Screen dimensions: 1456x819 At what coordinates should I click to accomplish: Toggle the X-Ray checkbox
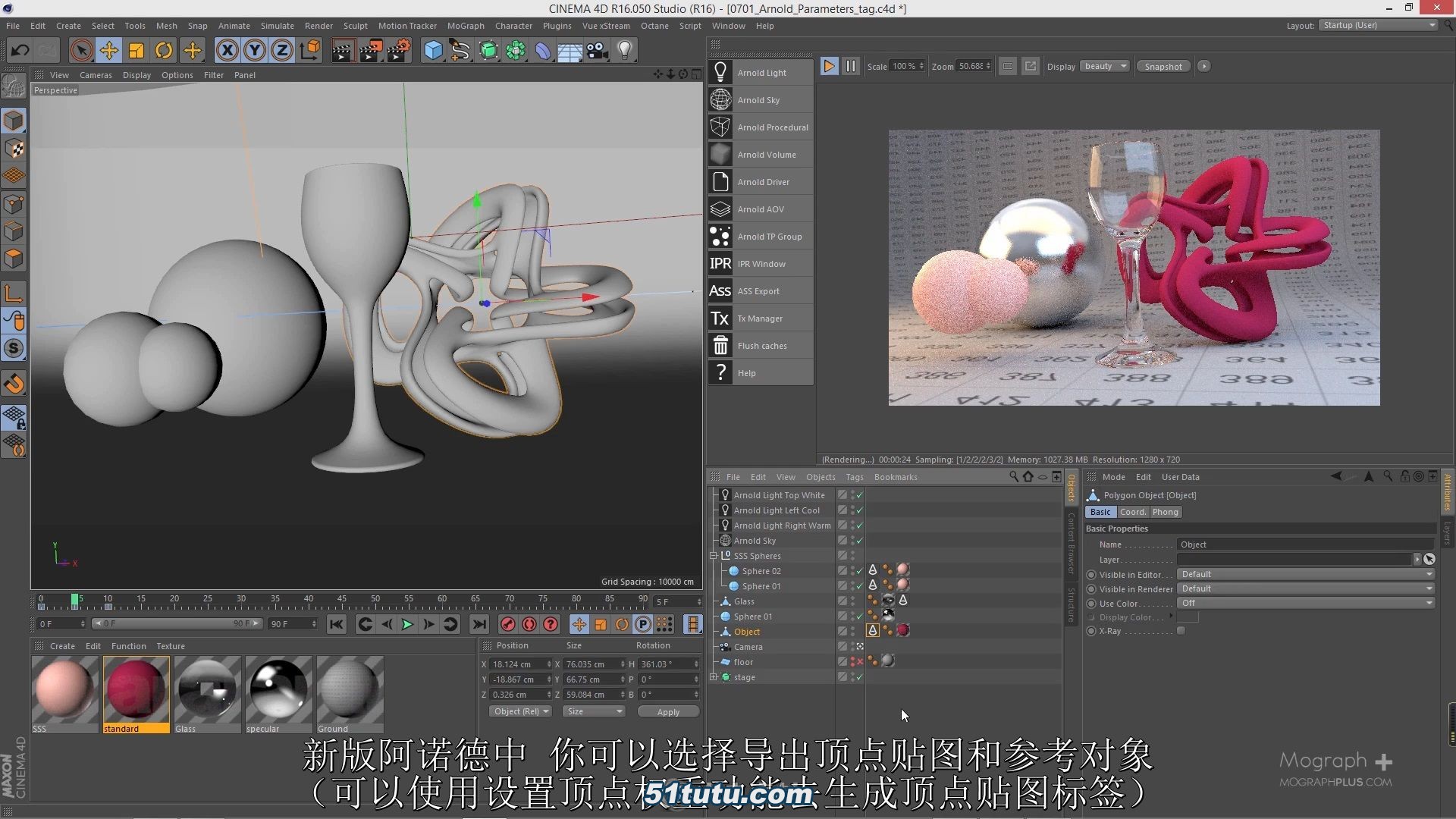click(1181, 631)
